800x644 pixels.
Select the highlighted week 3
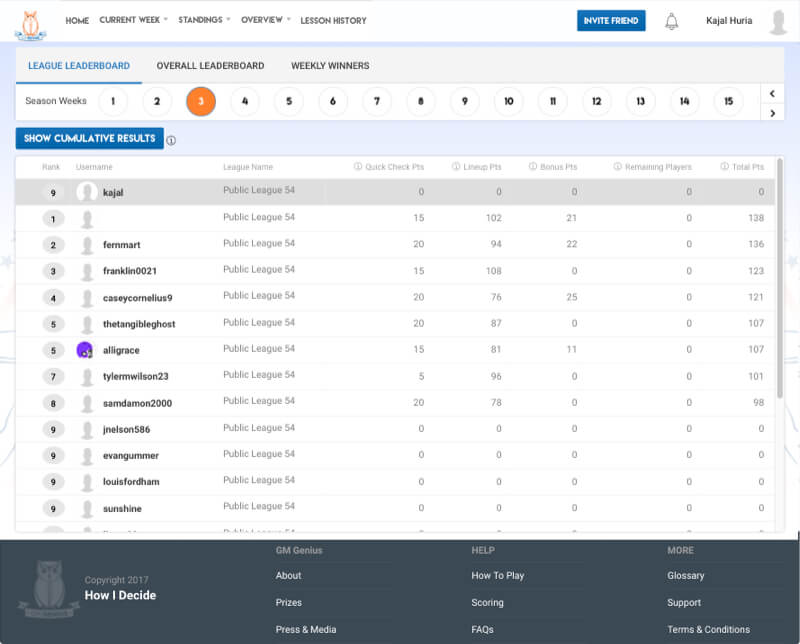pyautogui.click(x=201, y=101)
